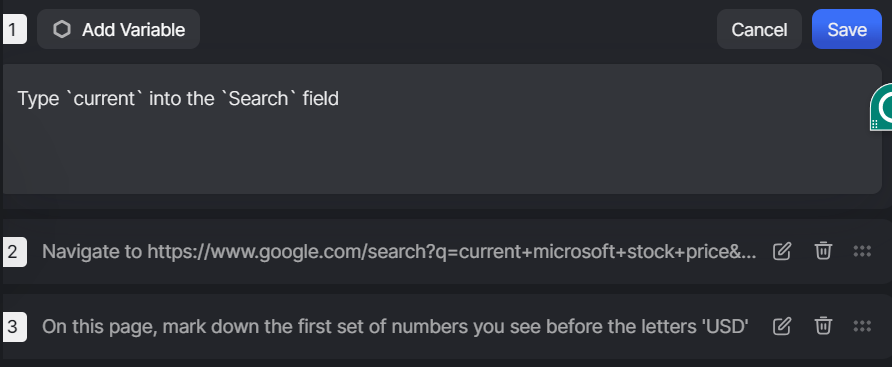Select the step 1 number badge
This screenshot has width=892, height=367.
click(x=14, y=29)
